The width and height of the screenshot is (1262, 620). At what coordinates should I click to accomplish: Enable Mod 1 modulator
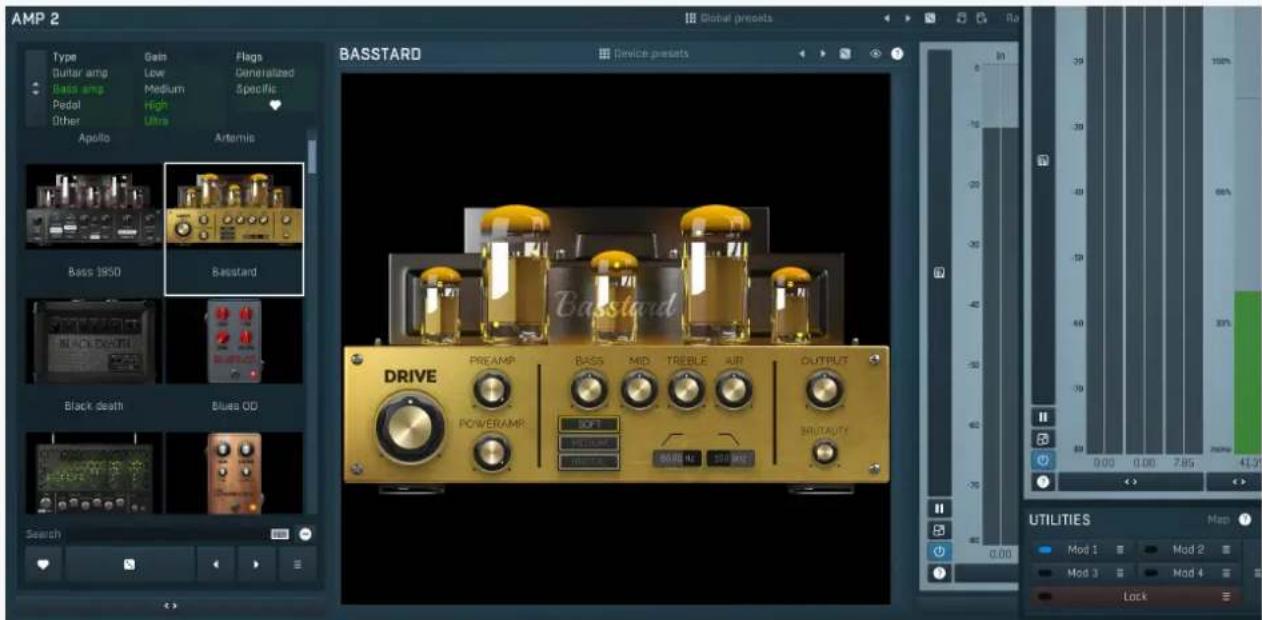(x=1045, y=549)
